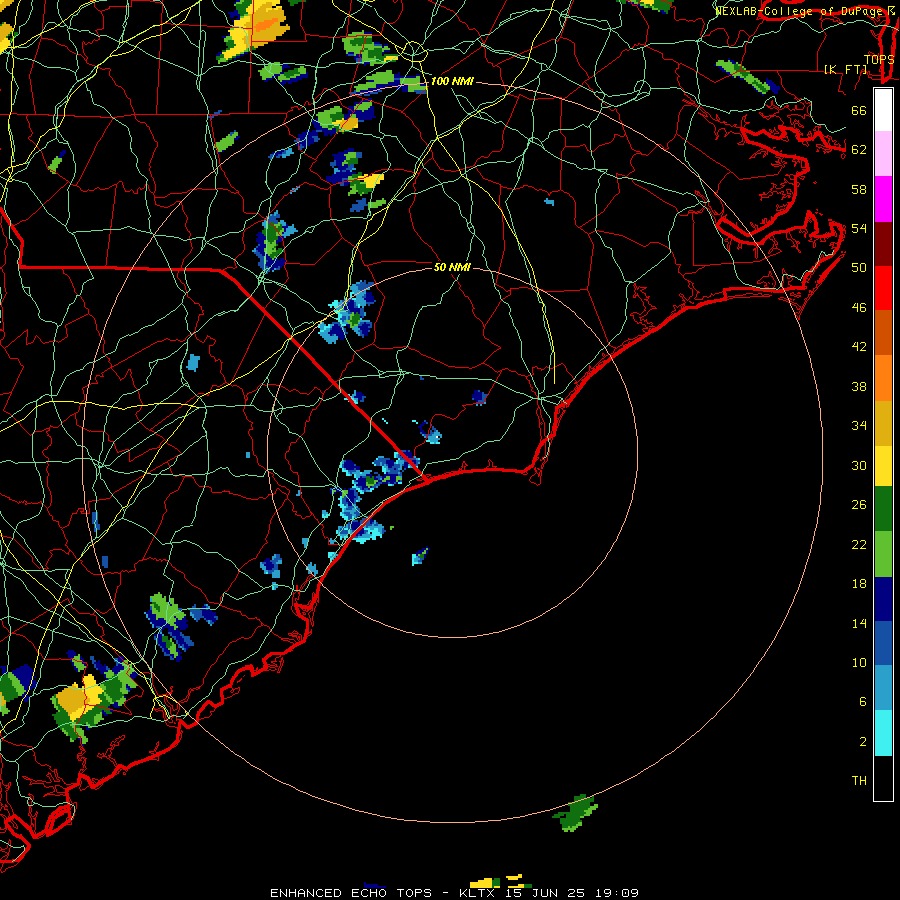Pick the navy blue legend swatch below 18
Screen dimensions: 900x900
[883, 599]
